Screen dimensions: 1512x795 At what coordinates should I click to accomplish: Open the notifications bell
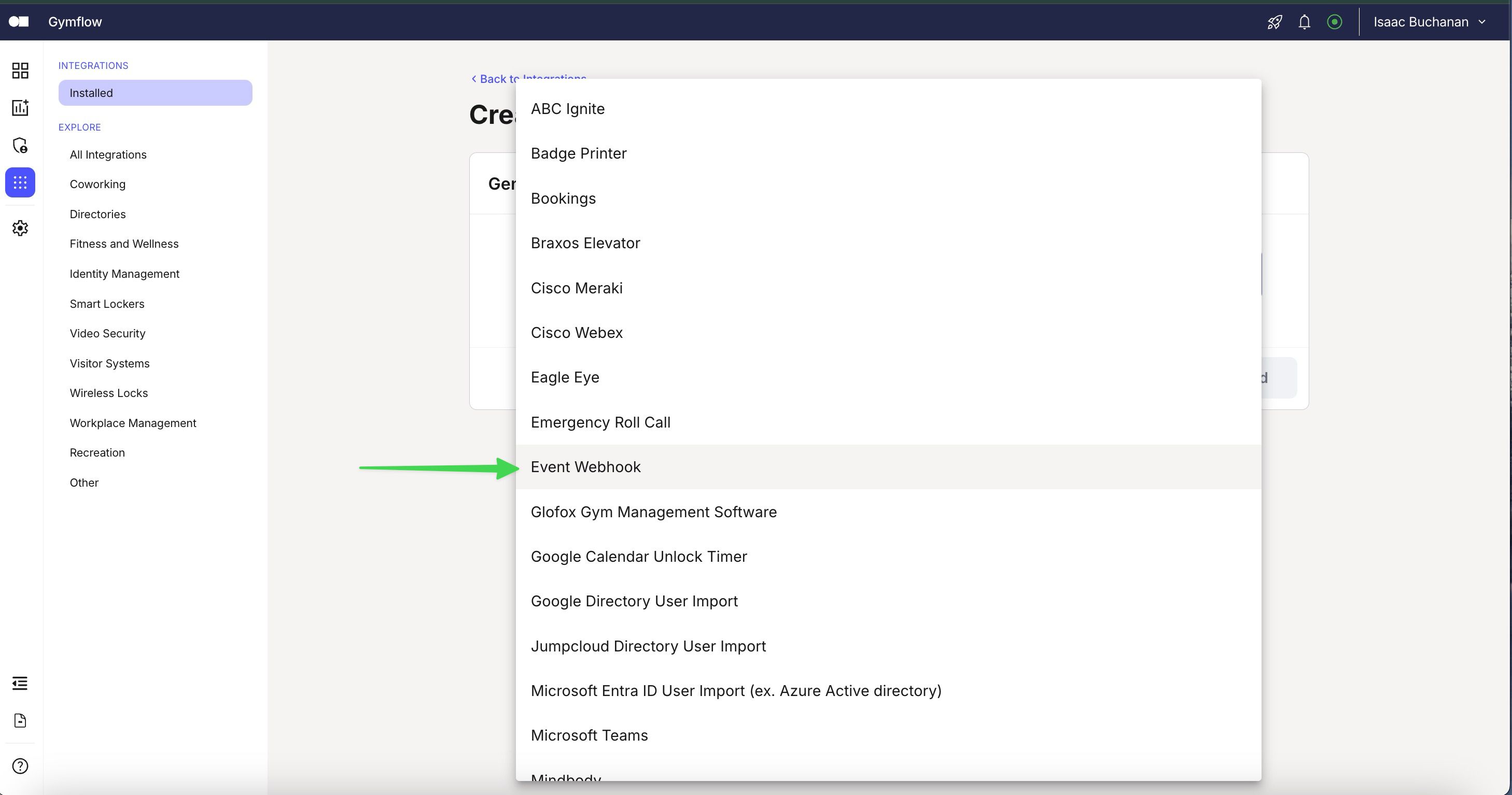coord(1304,22)
